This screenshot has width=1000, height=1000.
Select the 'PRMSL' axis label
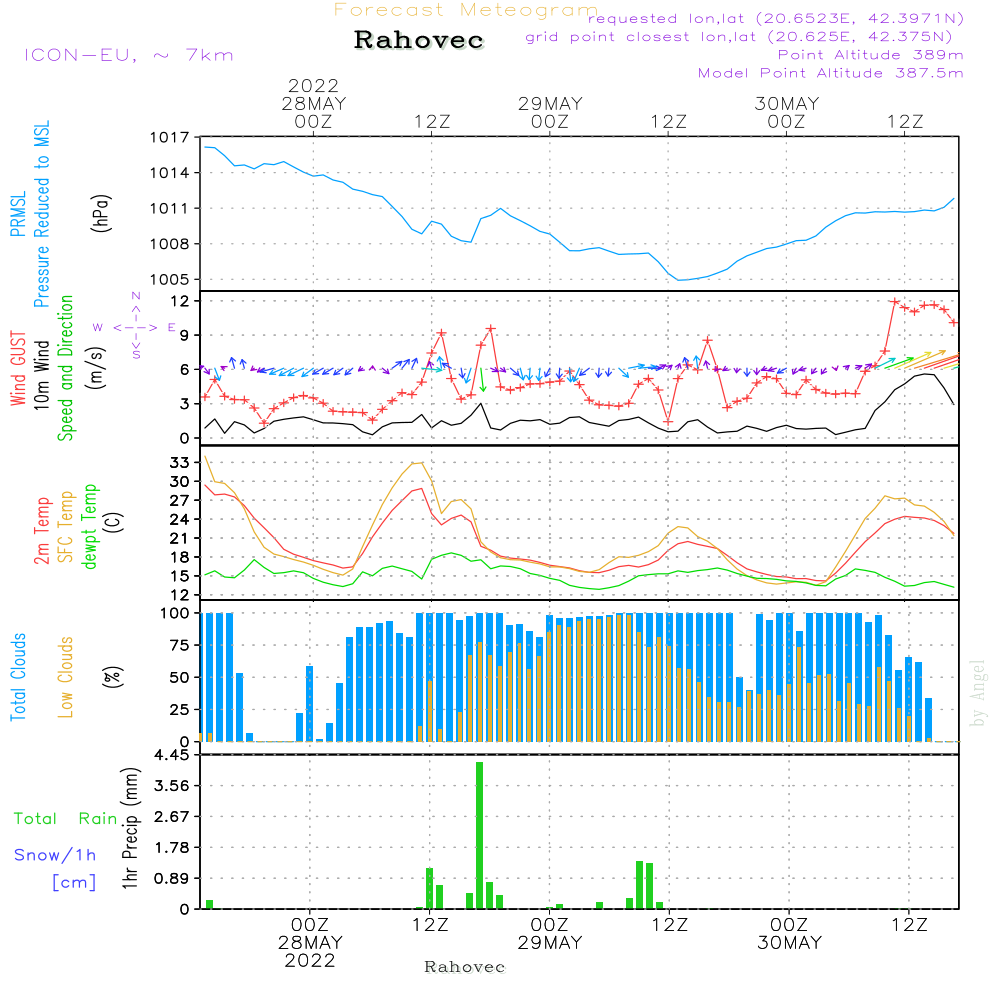18,213
